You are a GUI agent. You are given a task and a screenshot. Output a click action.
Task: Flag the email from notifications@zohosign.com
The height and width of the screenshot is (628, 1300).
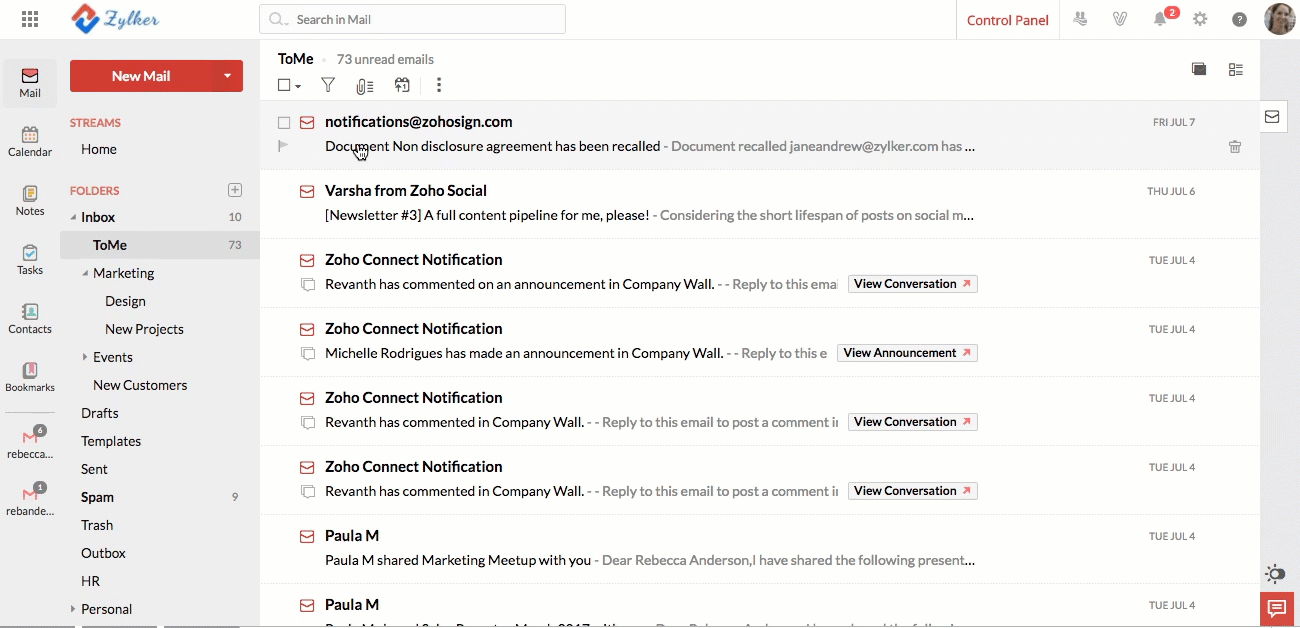point(283,146)
